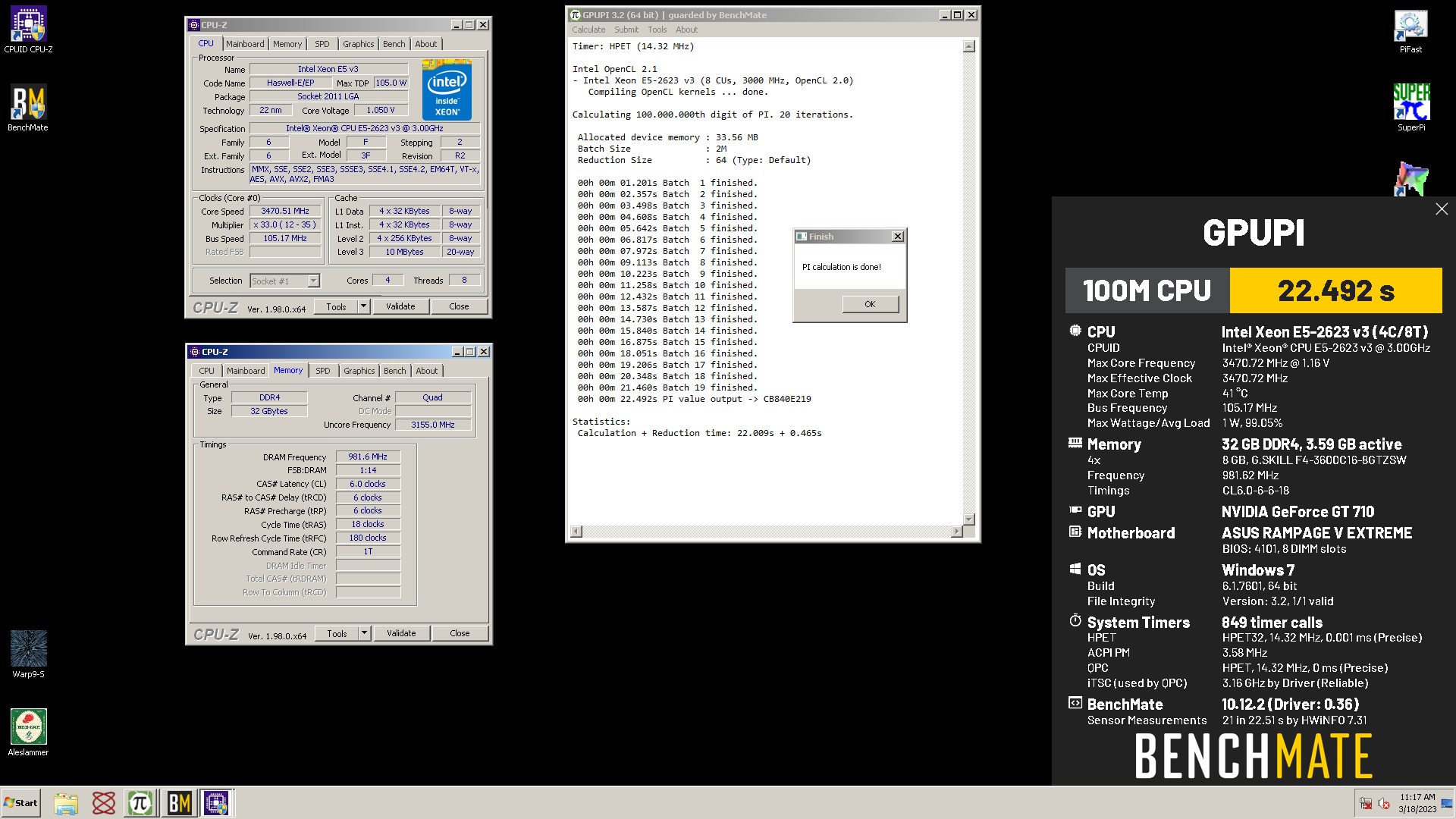Click Tools button in the upper CPU-Z window

tap(336, 306)
